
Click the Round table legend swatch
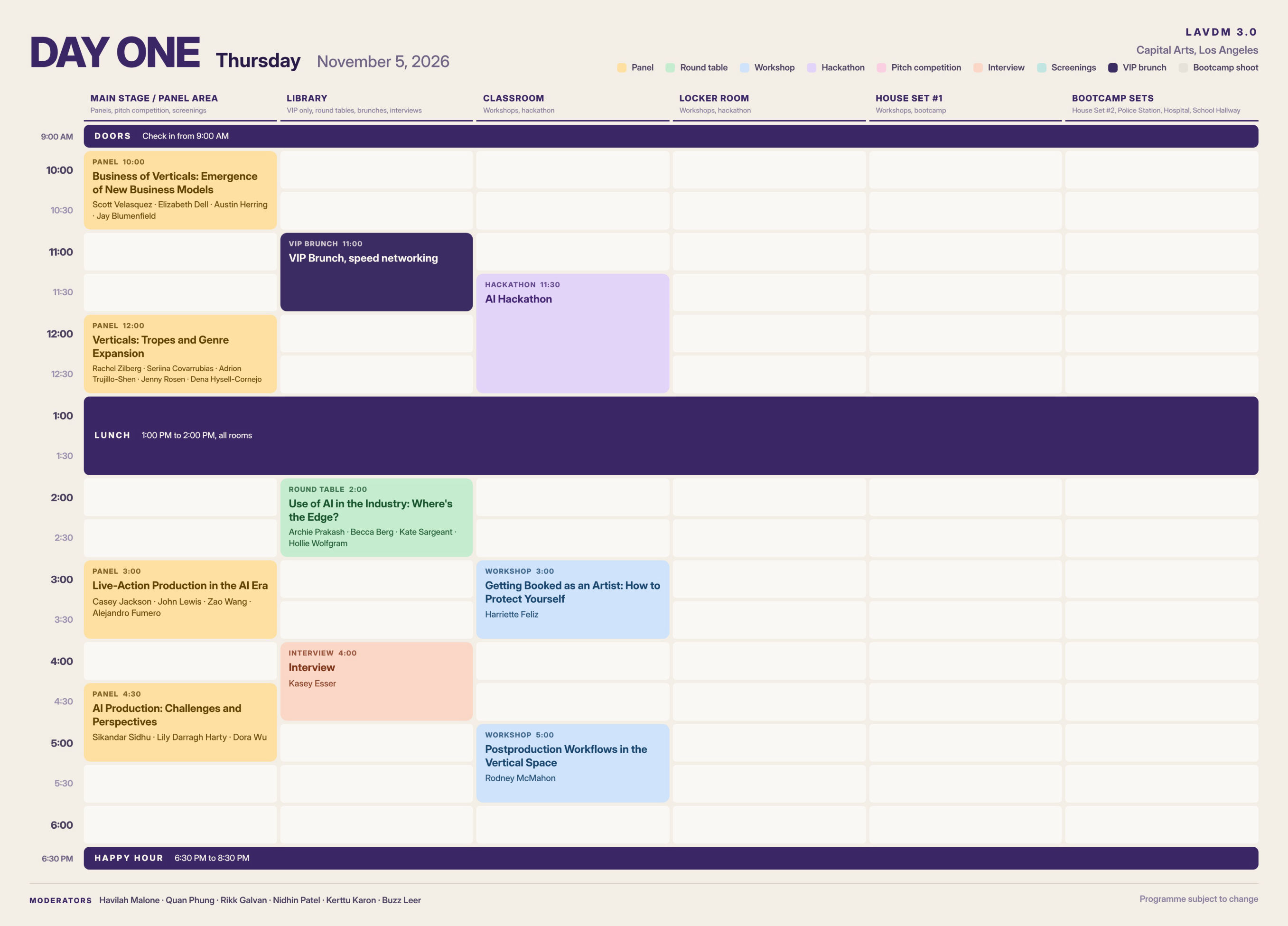670,67
